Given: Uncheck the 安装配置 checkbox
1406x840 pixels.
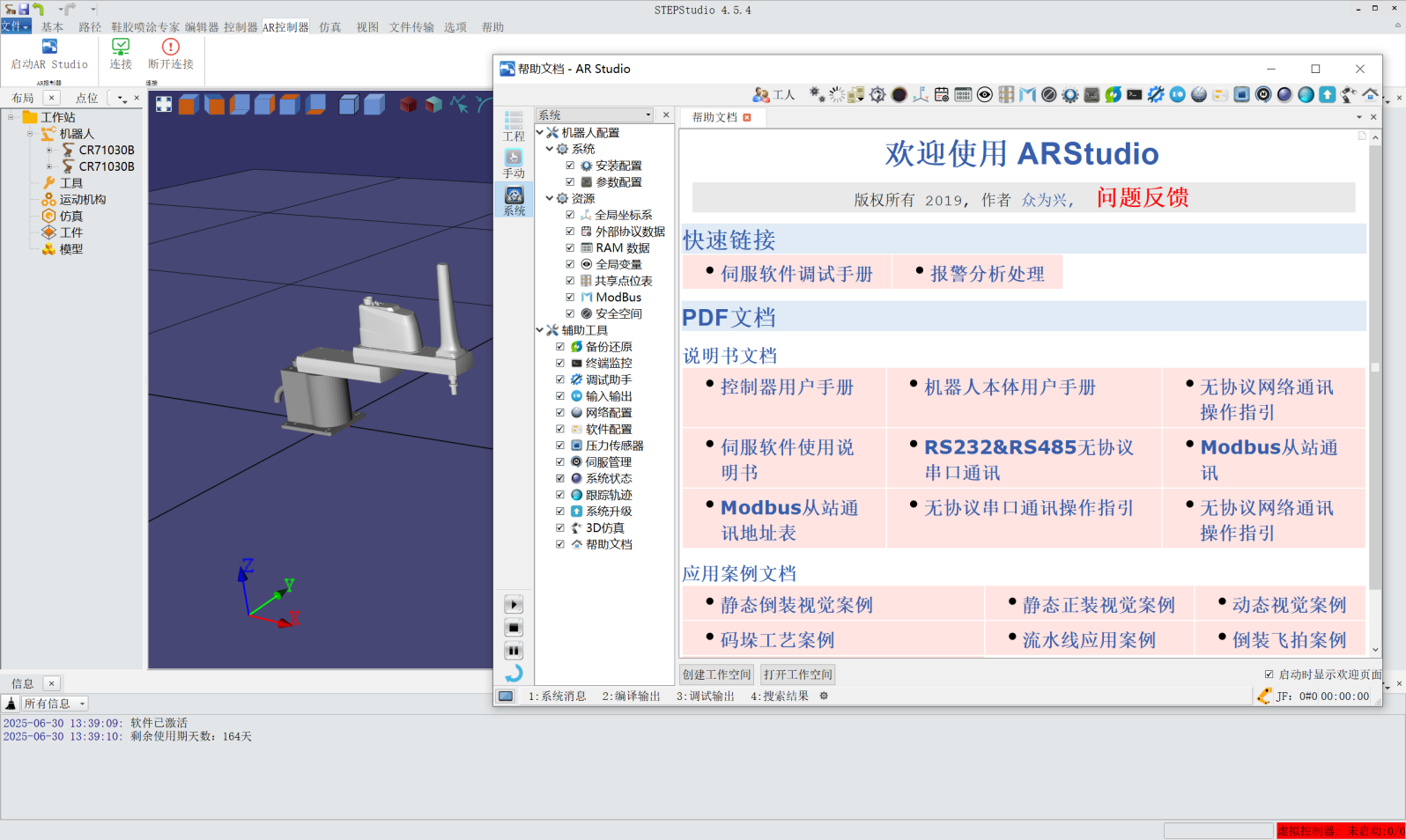Looking at the screenshot, I should pos(570,166).
